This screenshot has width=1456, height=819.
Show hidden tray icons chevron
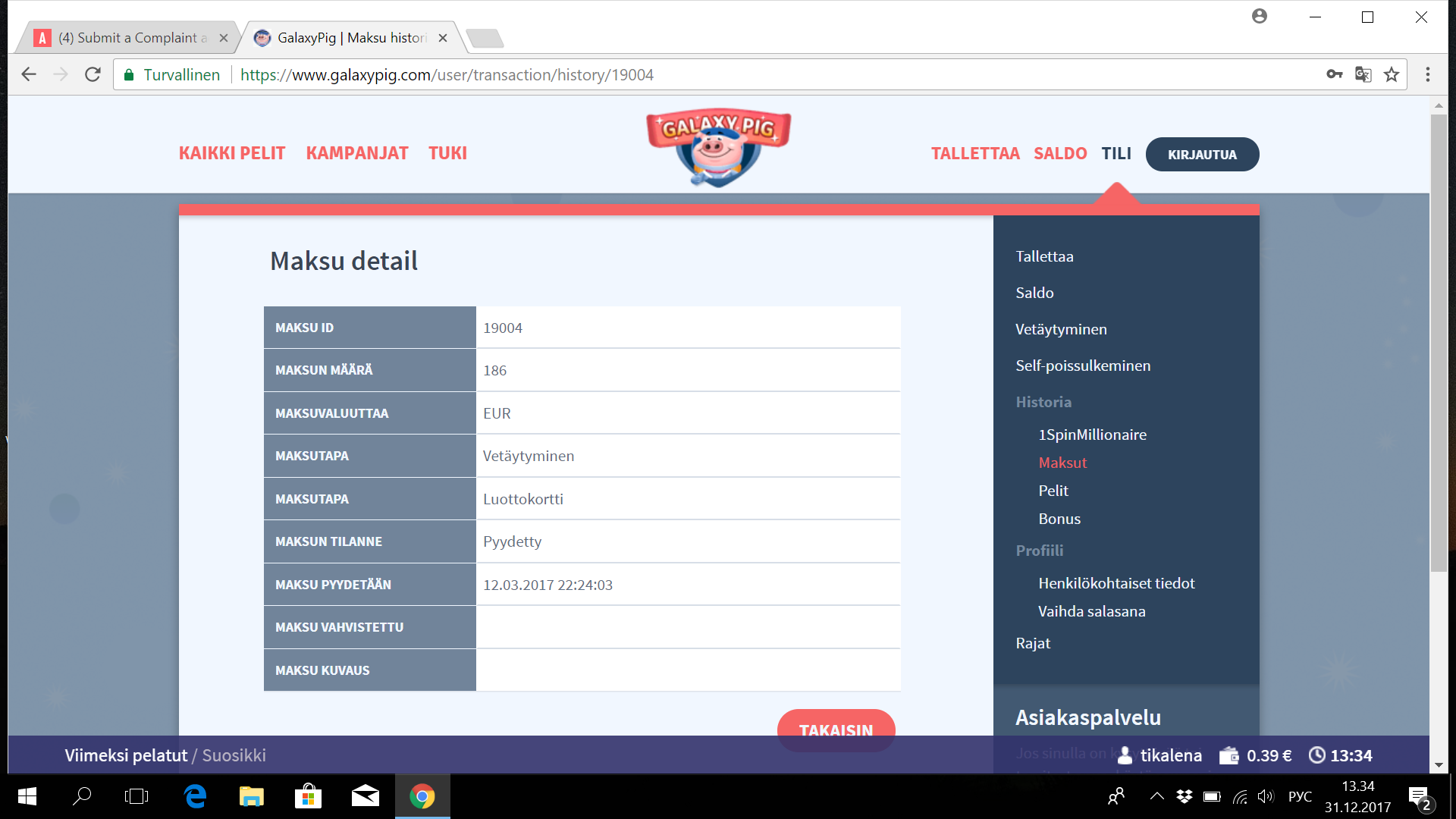(1156, 796)
